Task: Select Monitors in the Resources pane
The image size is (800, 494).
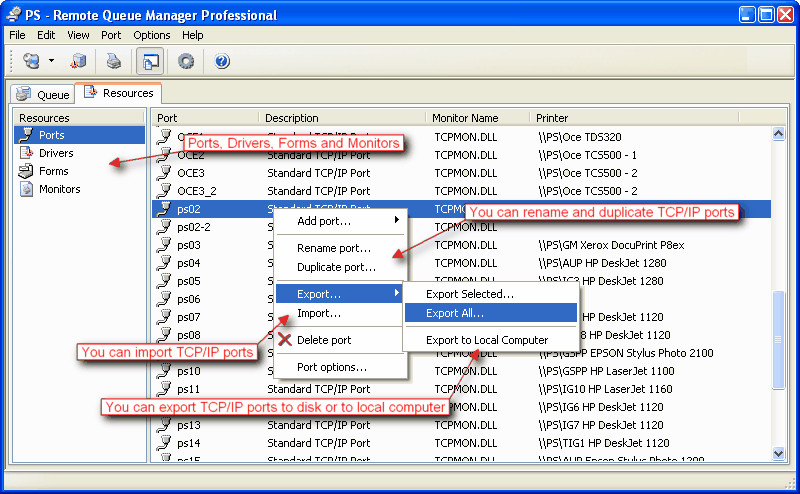Action: 59,189
